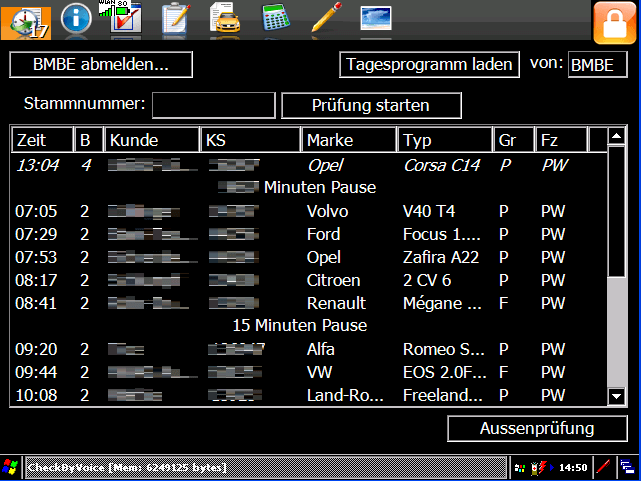
Task: Select the 13:04 Opel Corsa C14 row
Action: click(309, 165)
